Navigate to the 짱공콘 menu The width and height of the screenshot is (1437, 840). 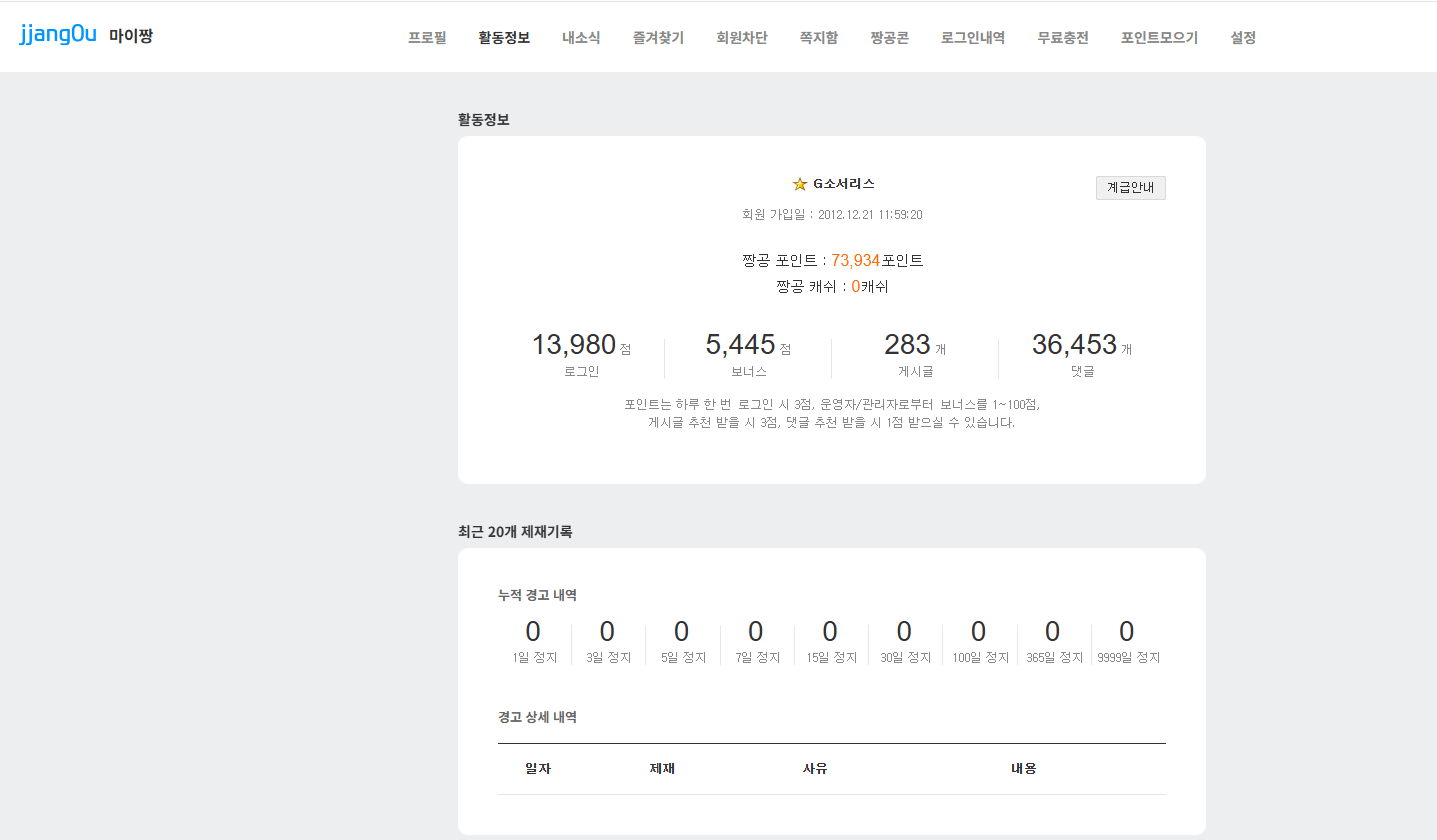coord(890,38)
